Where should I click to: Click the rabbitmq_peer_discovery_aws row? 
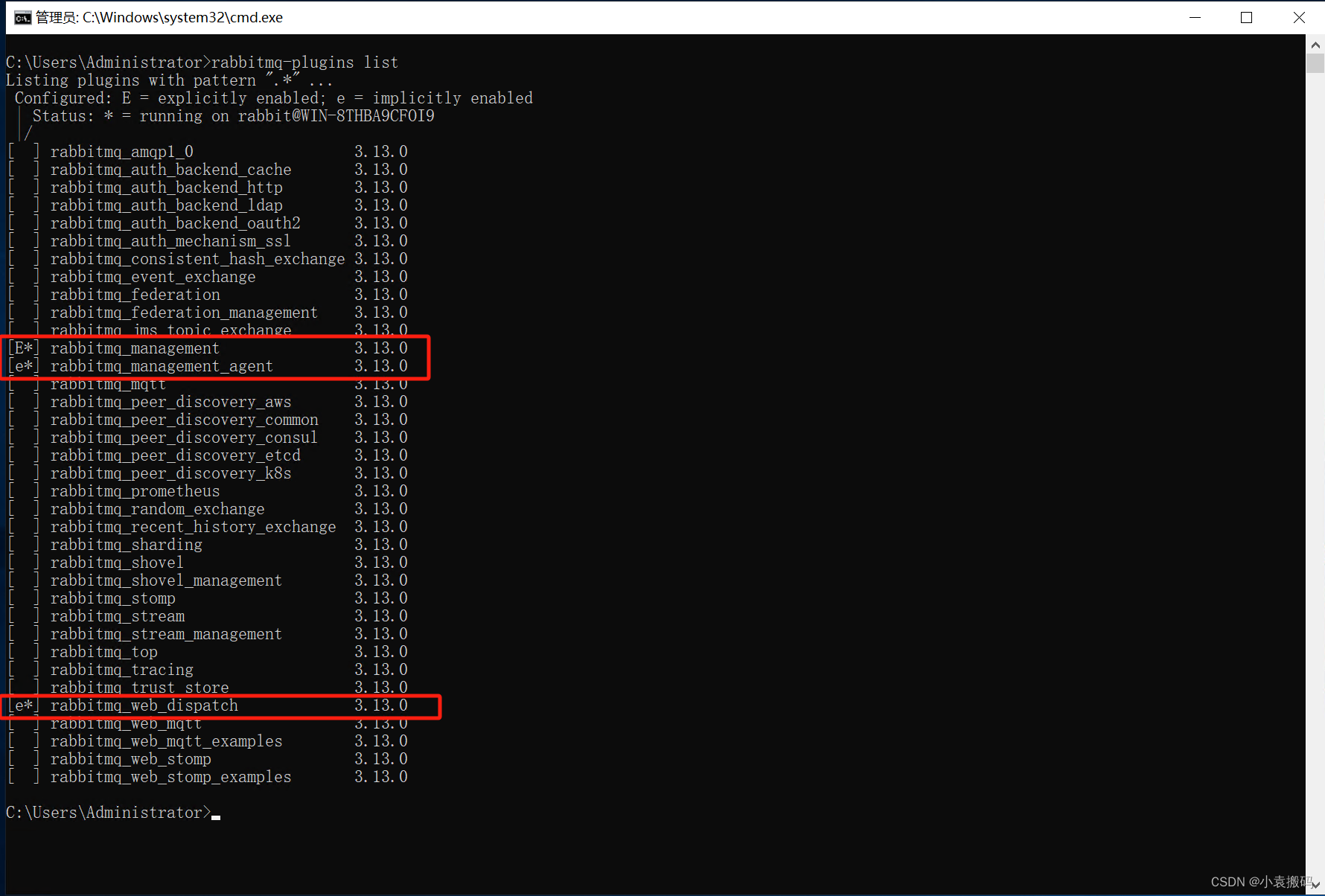pos(208,402)
